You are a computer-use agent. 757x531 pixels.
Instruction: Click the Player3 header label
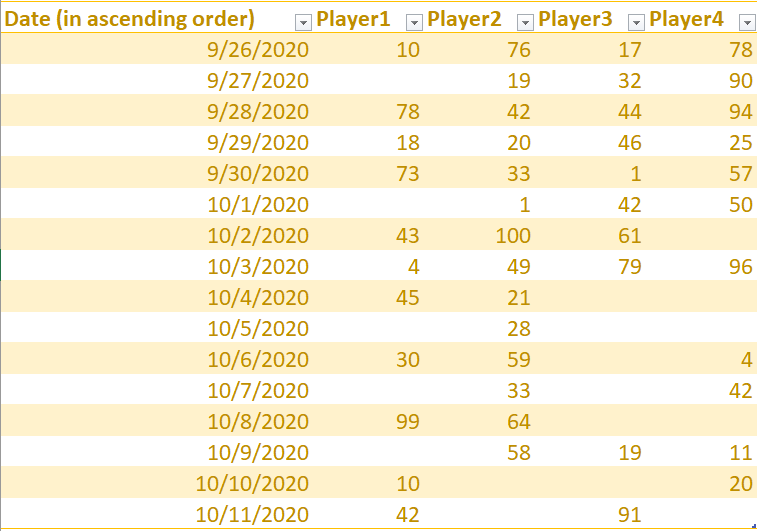(x=575, y=19)
